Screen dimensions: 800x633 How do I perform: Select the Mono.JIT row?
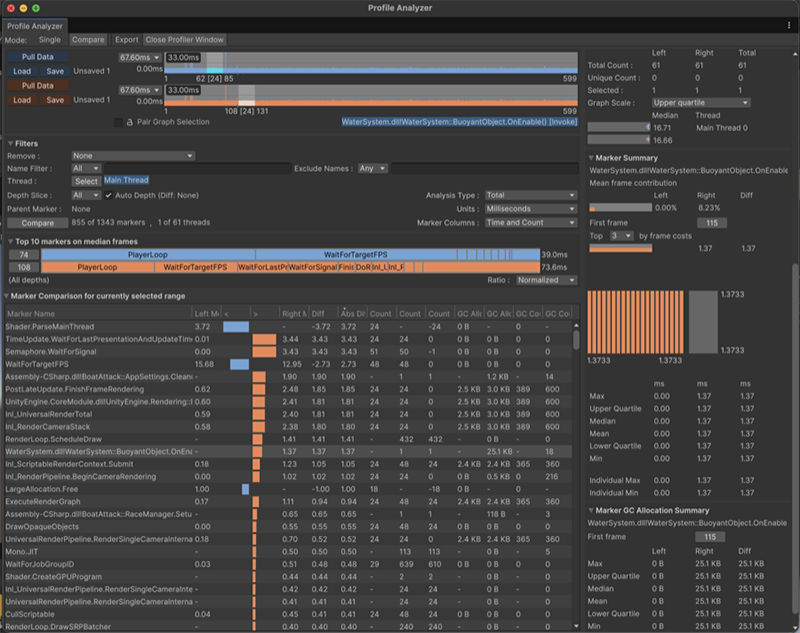pyautogui.click(x=289, y=551)
